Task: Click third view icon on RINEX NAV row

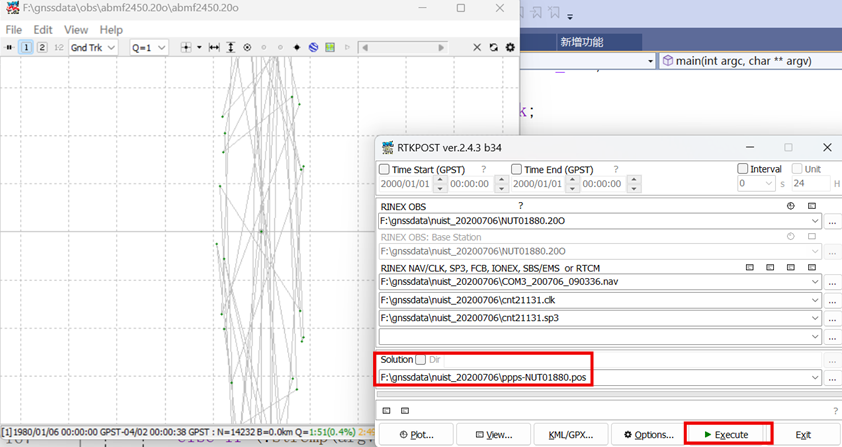Action: (790, 267)
